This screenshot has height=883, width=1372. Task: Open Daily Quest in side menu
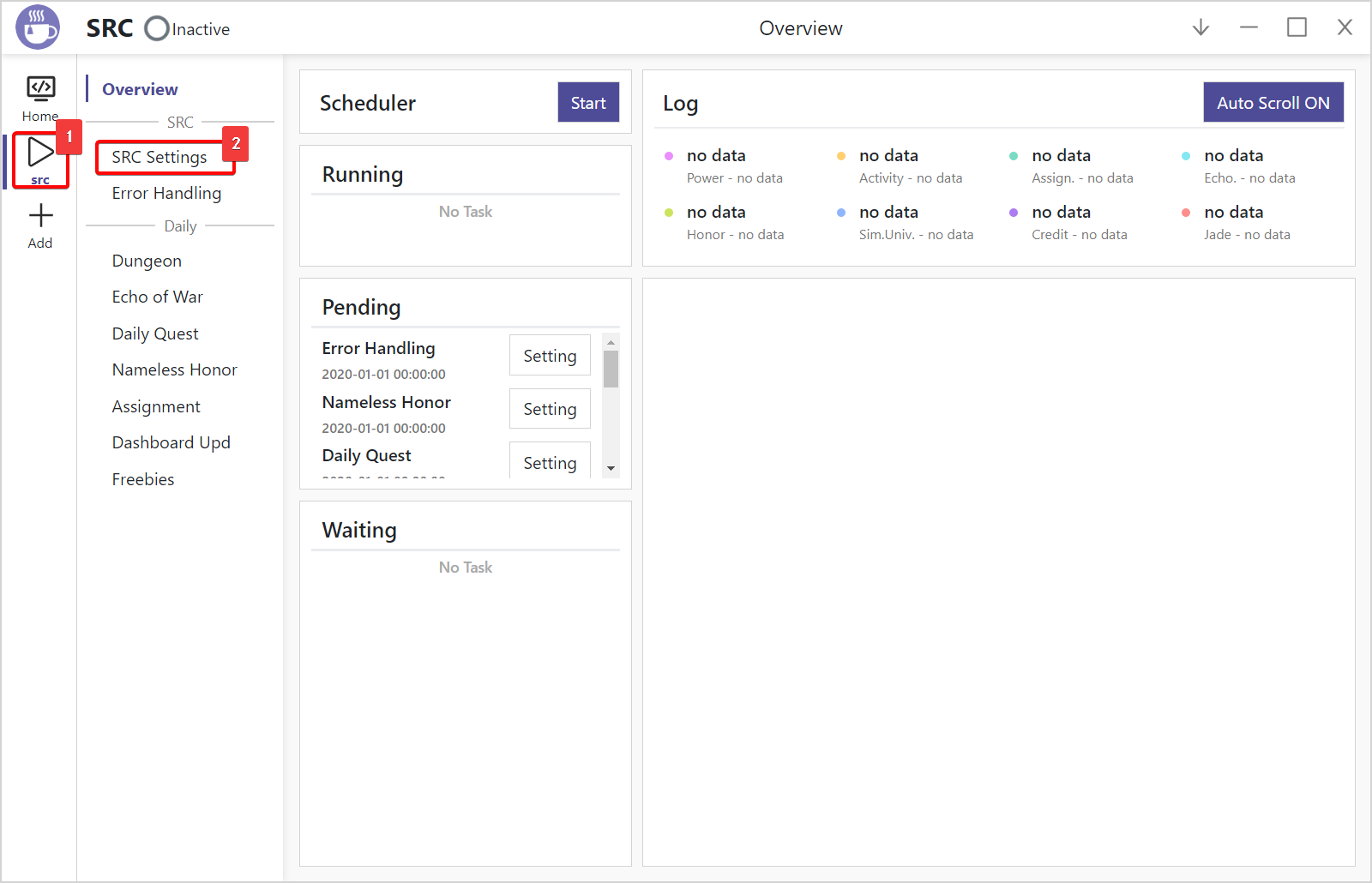coord(155,333)
